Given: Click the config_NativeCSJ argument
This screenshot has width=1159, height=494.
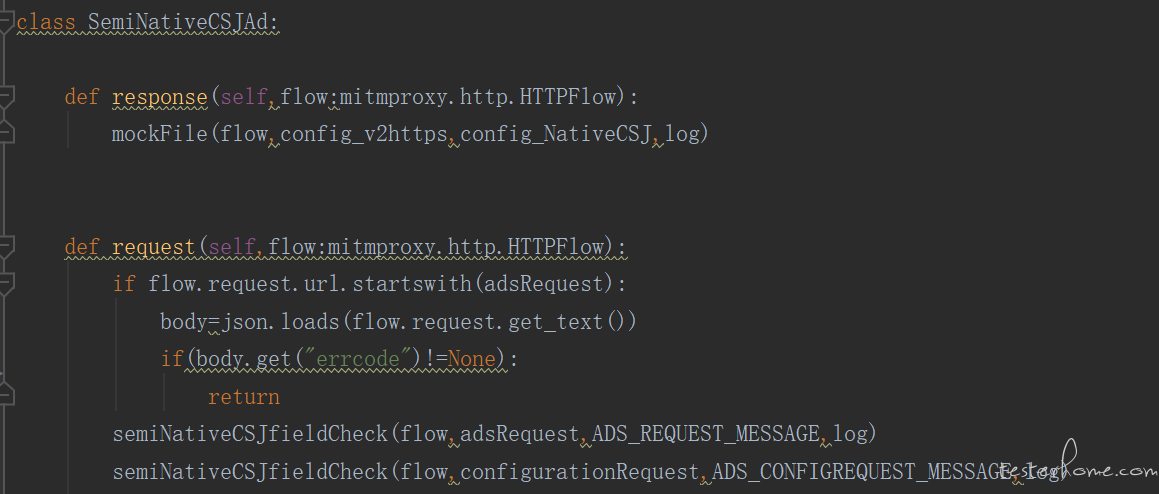Looking at the screenshot, I should tap(556, 134).
